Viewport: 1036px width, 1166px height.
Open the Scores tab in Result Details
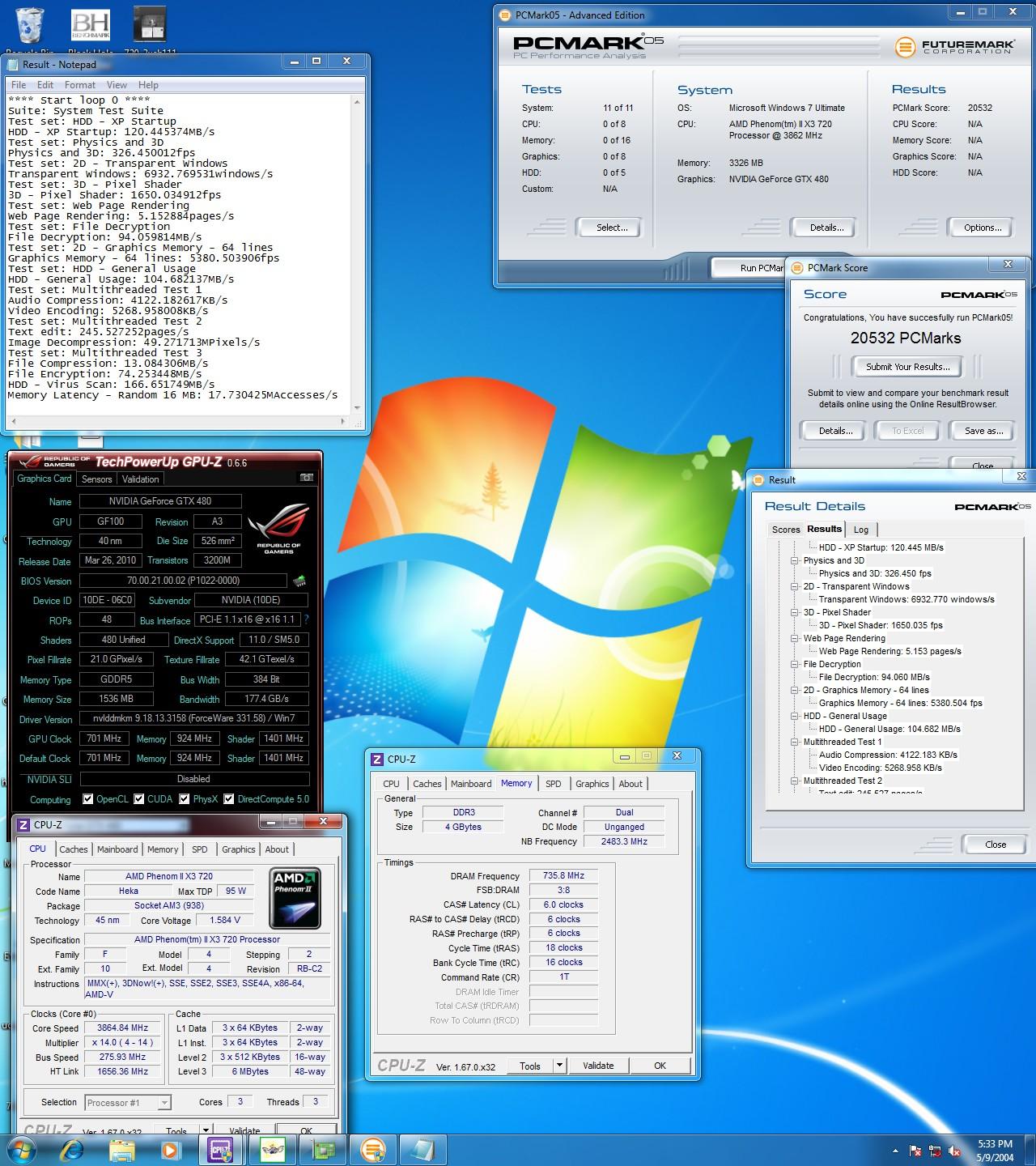[786, 530]
